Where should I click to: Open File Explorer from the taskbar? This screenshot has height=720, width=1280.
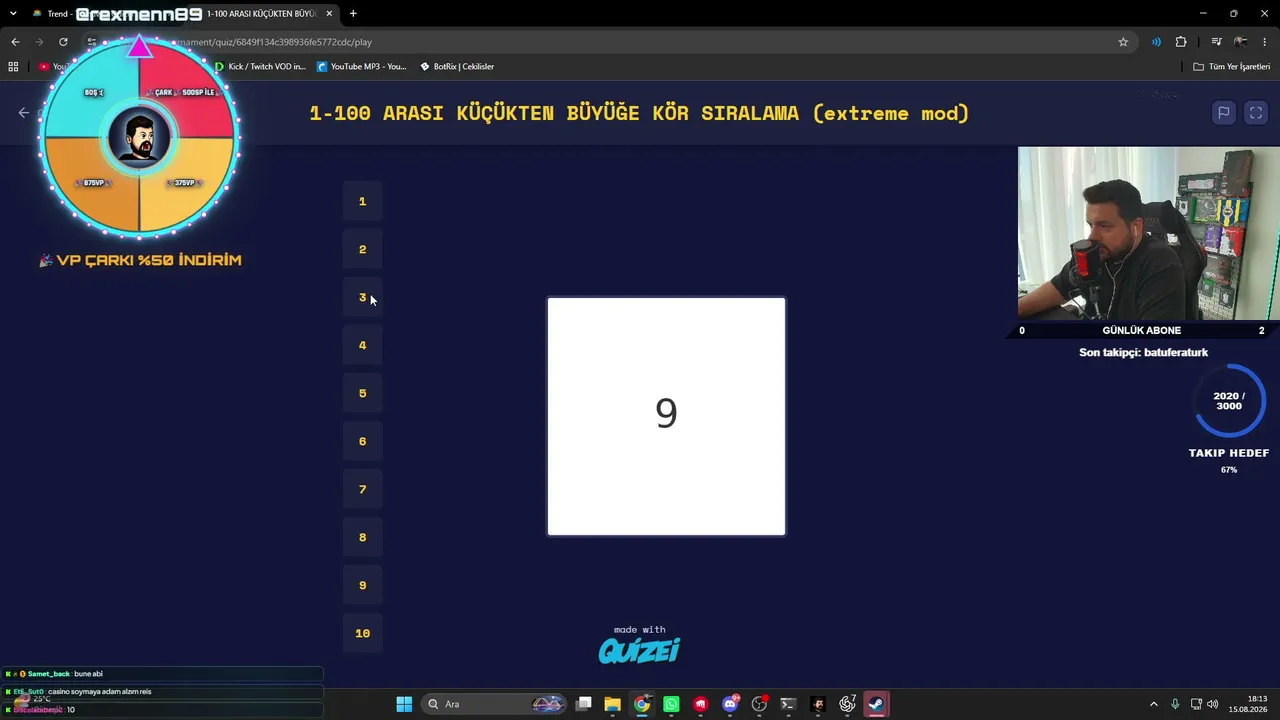(x=613, y=704)
